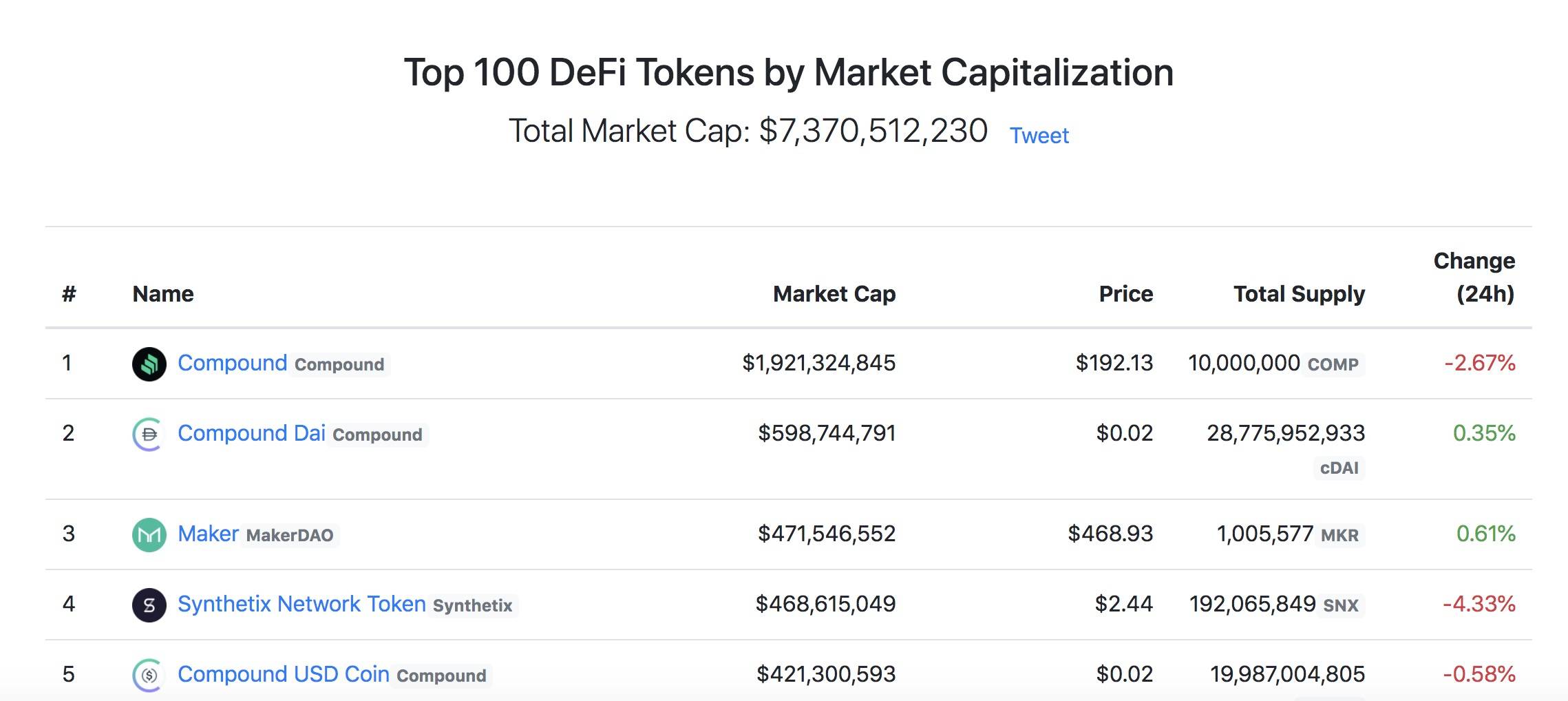Click the Compound token logo icon
Screen dimensions: 1568x701
click(149, 364)
